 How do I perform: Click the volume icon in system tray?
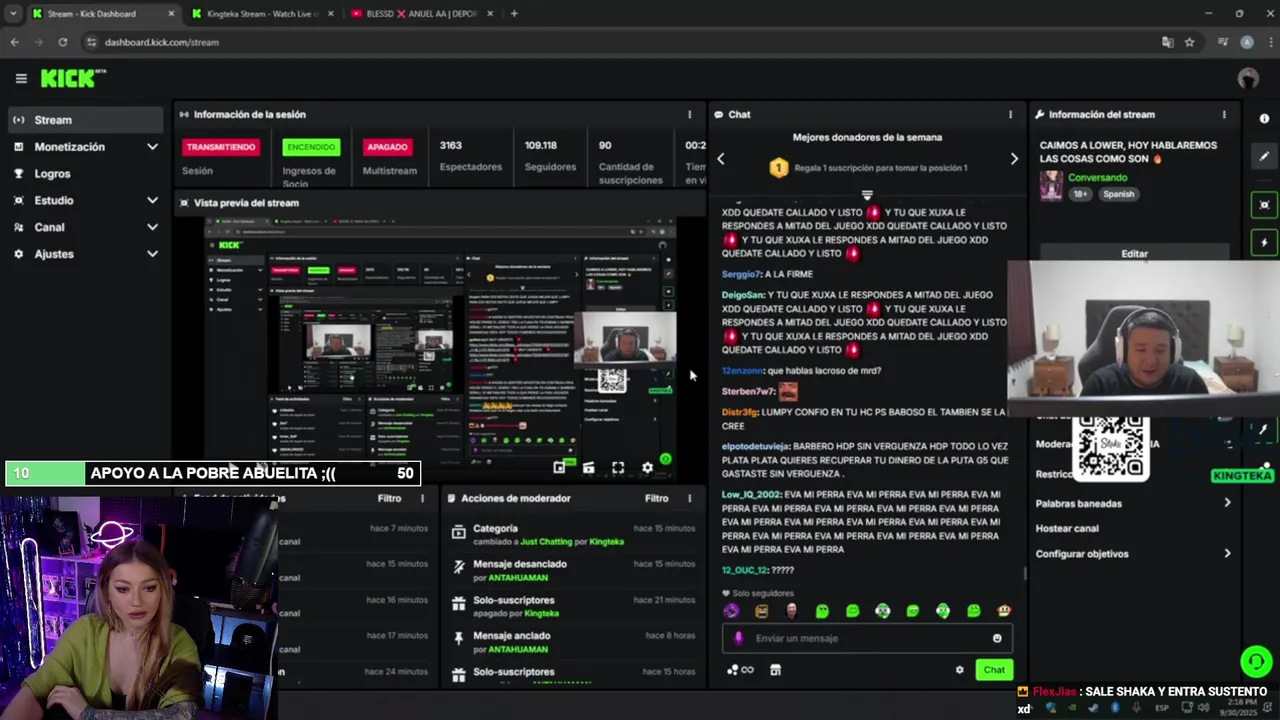(1203, 708)
